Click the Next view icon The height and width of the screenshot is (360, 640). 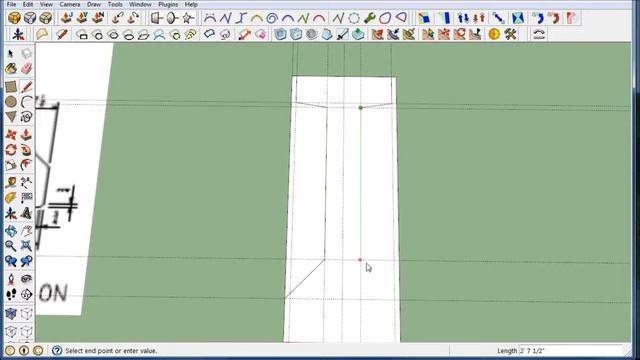27,261
